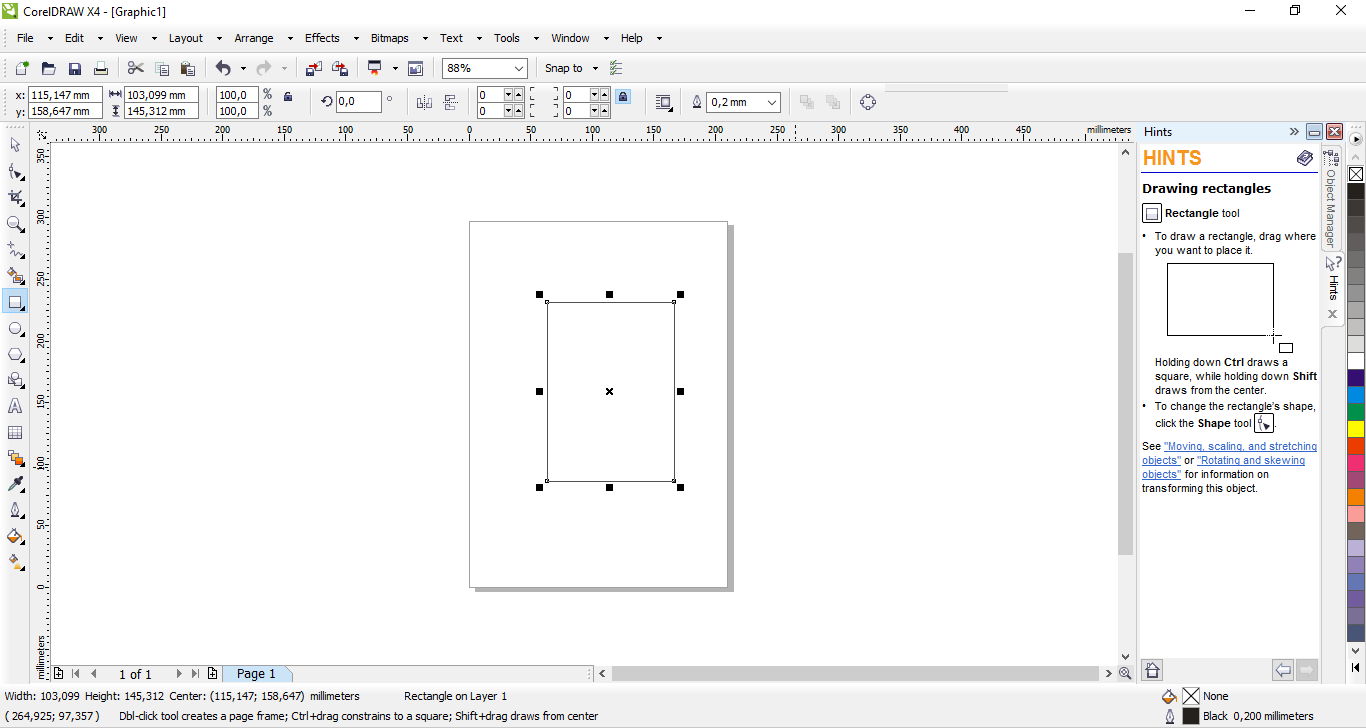Pick the yellow color swatch
Image resolution: width=1366 pixels, height=728 pixels.
tap(1356, 428)
